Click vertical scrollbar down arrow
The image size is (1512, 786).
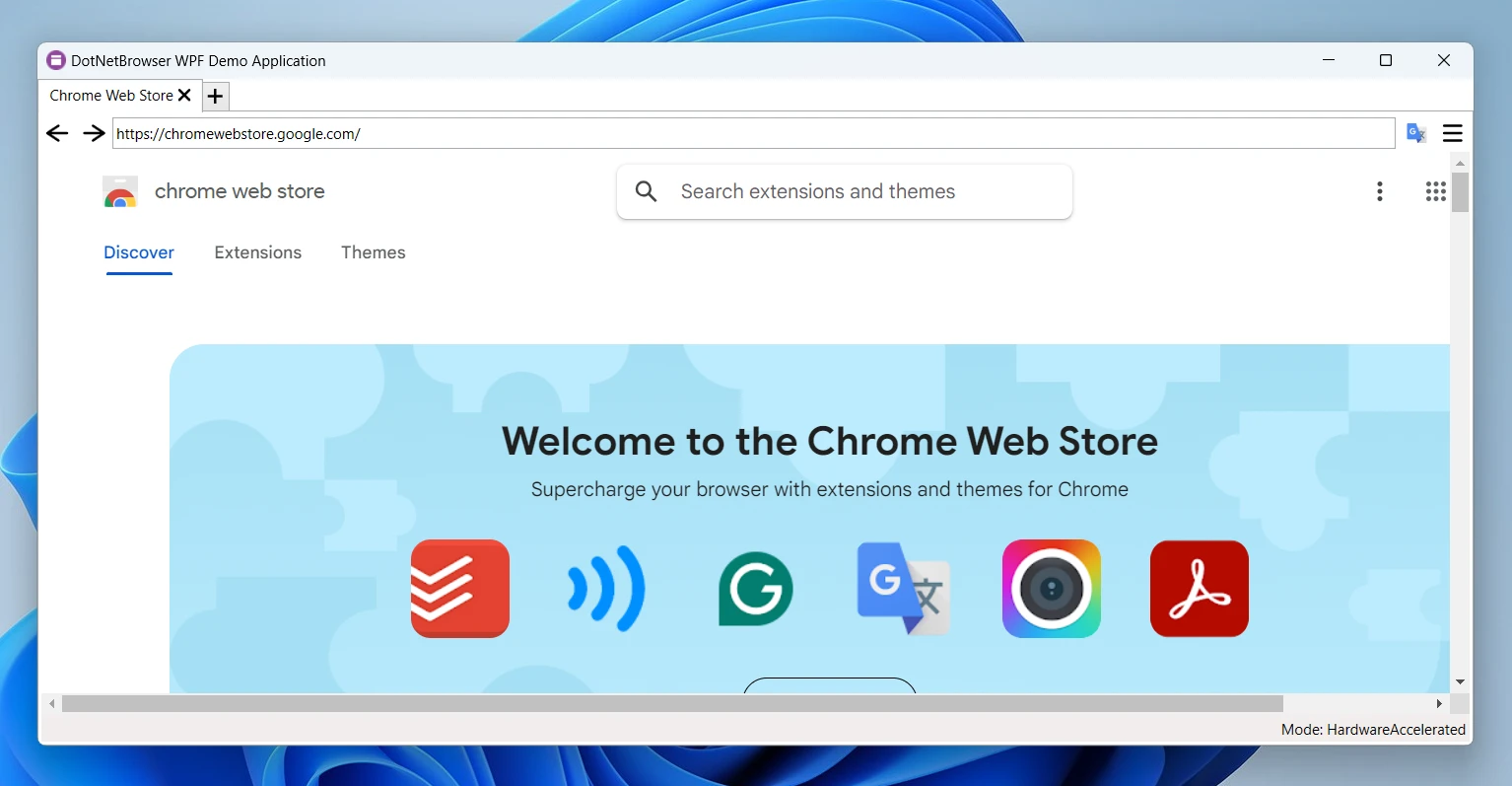click(1460, 682)
